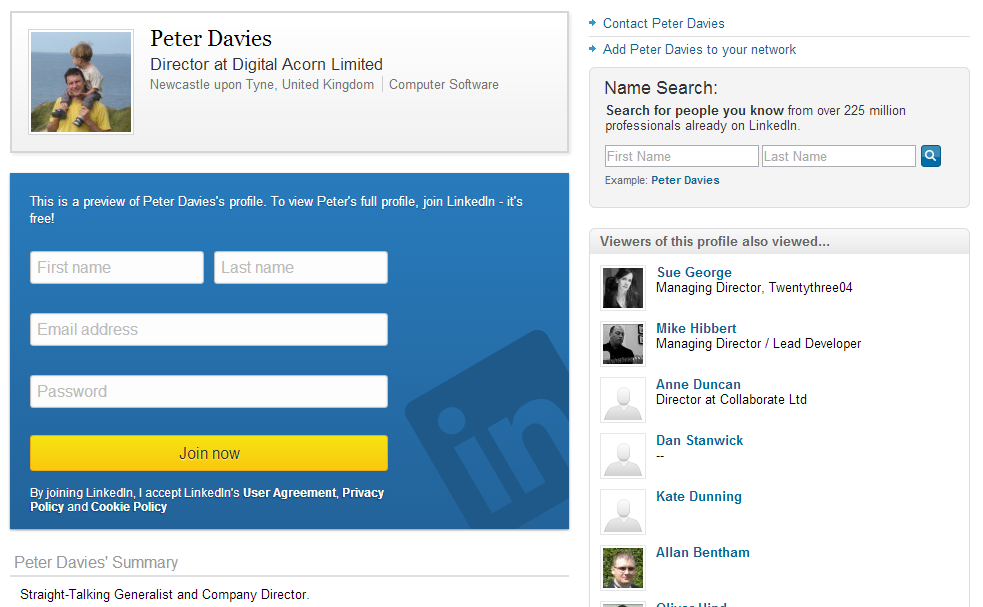Viewport: 983px width, 607px height.
Task: Open the User Agreement link
Action: pyautogui.click(x=289, y=493)
